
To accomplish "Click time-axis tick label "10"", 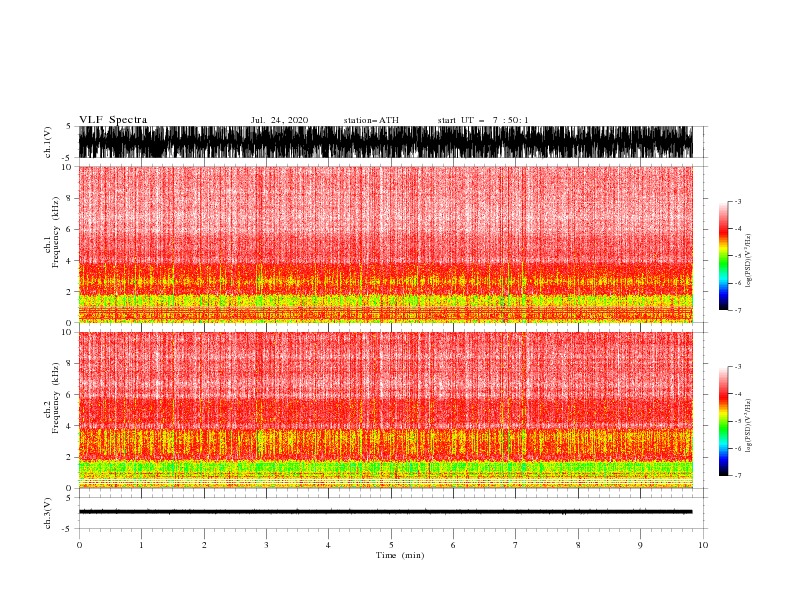I will [x=703, y=545].
